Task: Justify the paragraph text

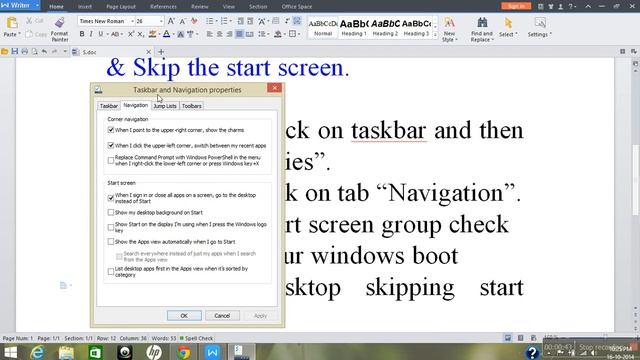Action: coord(239,34)
